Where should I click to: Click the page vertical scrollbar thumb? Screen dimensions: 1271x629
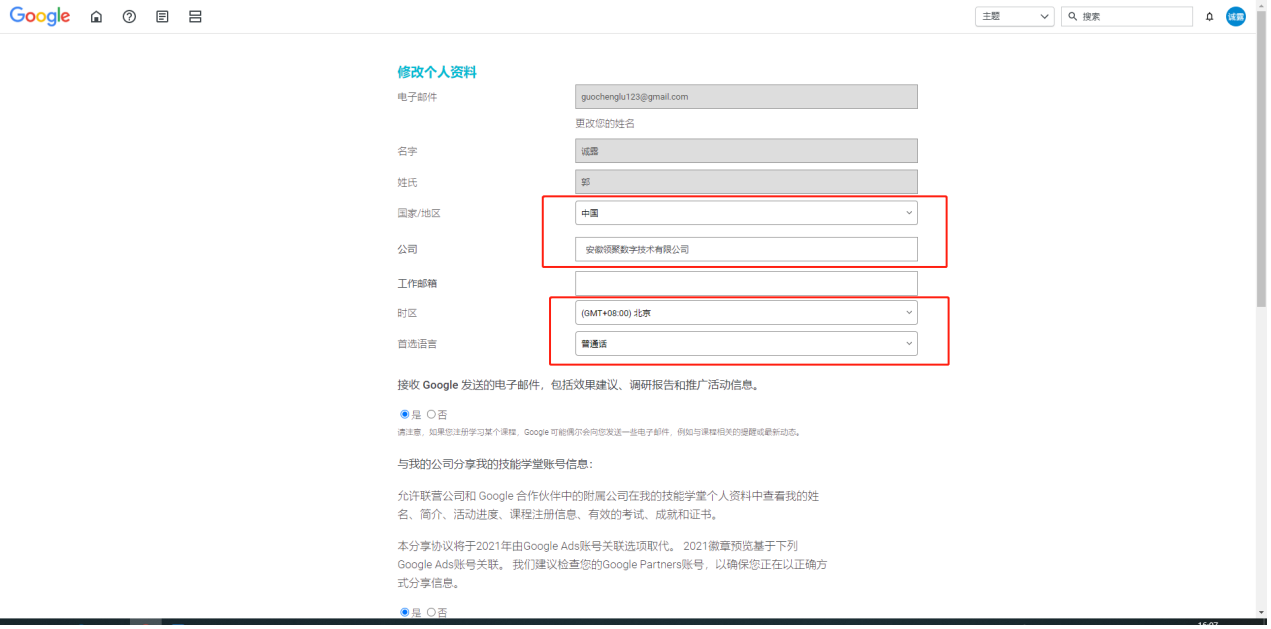[1261, 160]
